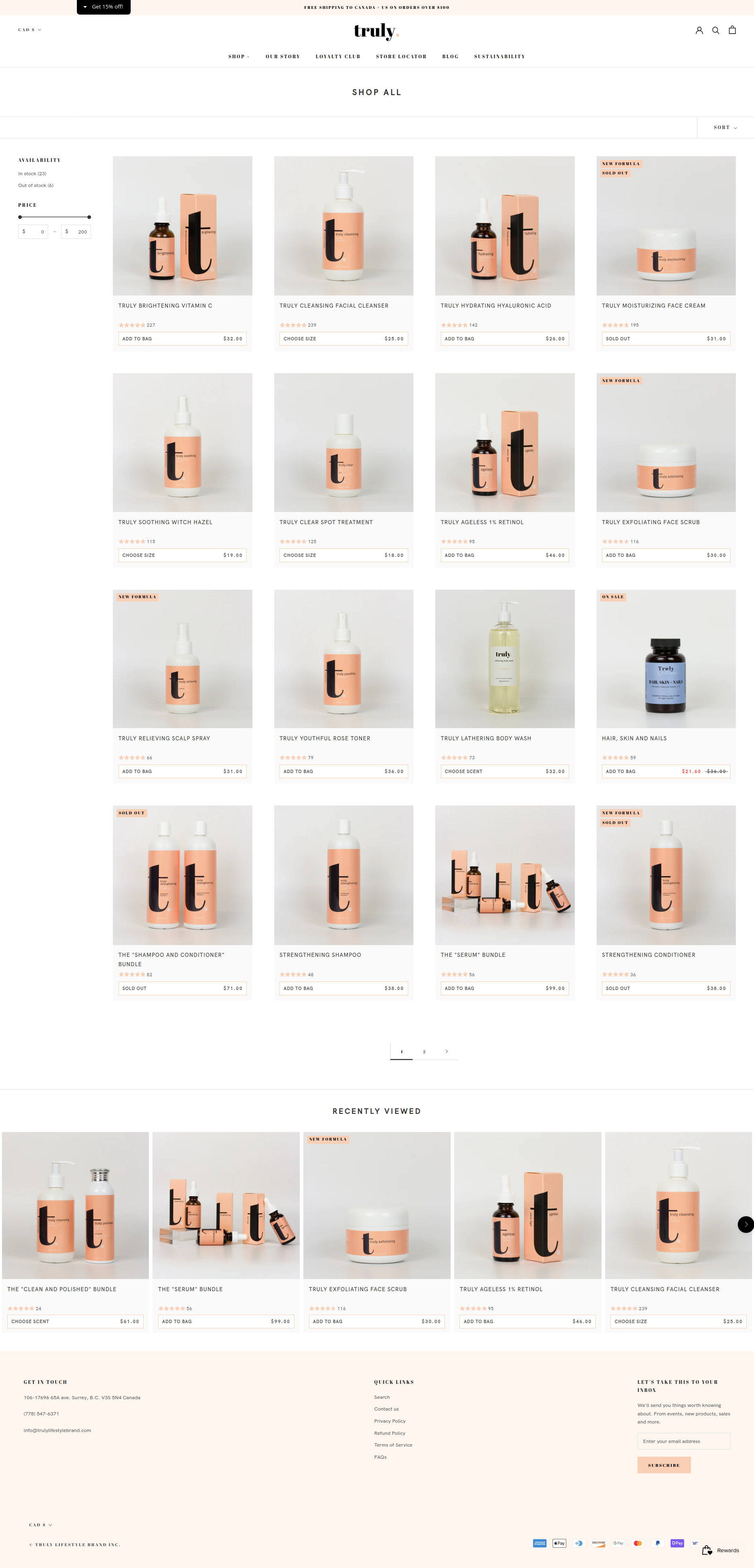Go to page 2 of products

tap(424, 1051)
